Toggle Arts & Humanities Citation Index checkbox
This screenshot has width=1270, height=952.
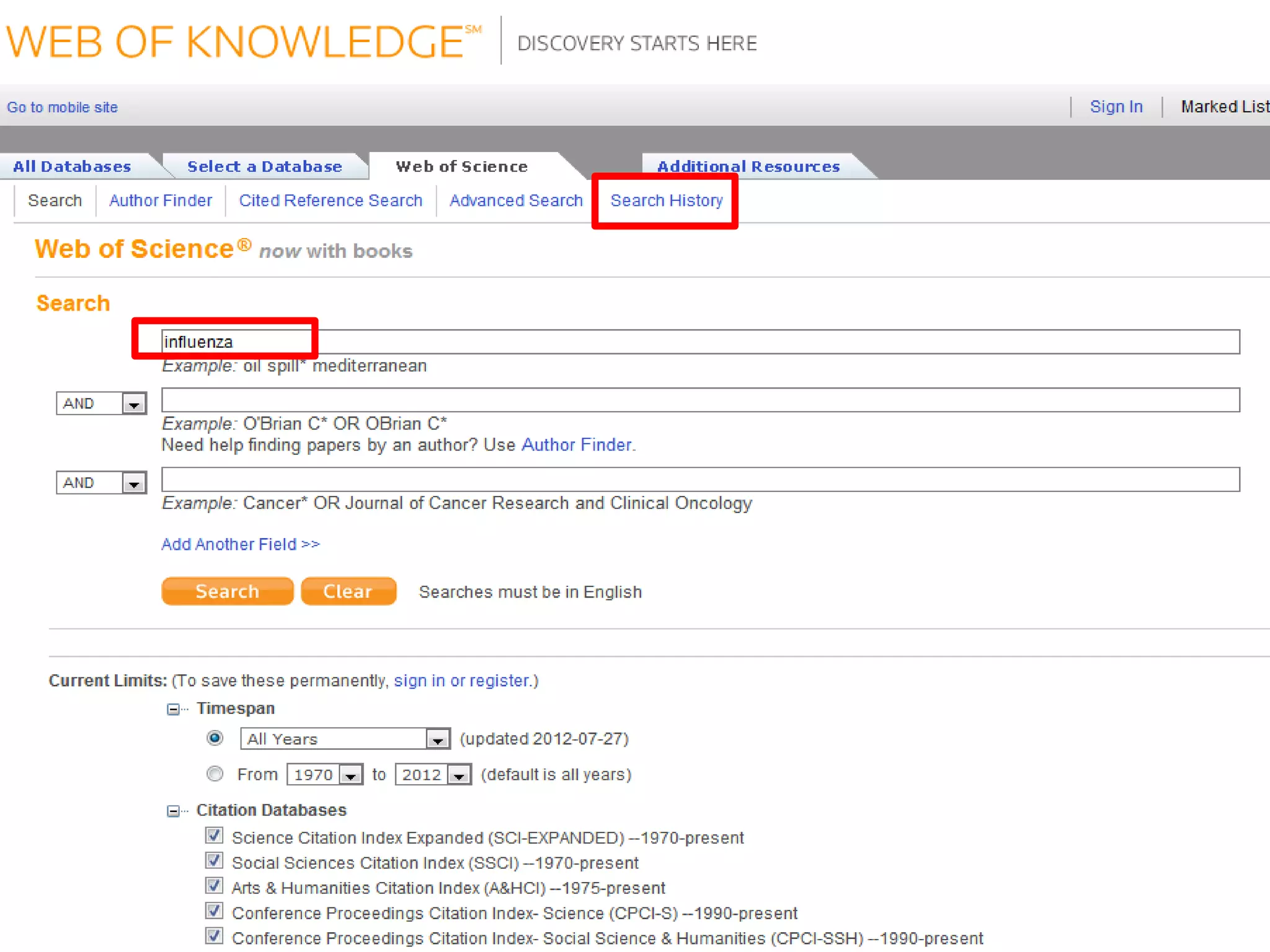click(x=214, y=886)
